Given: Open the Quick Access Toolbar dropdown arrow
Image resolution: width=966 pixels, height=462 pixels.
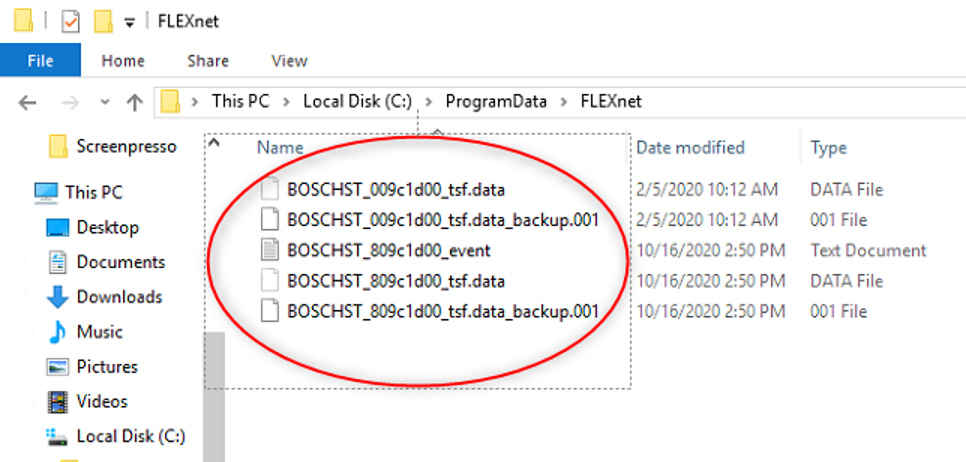Looking at the screenshot, I should pos(129,23).
